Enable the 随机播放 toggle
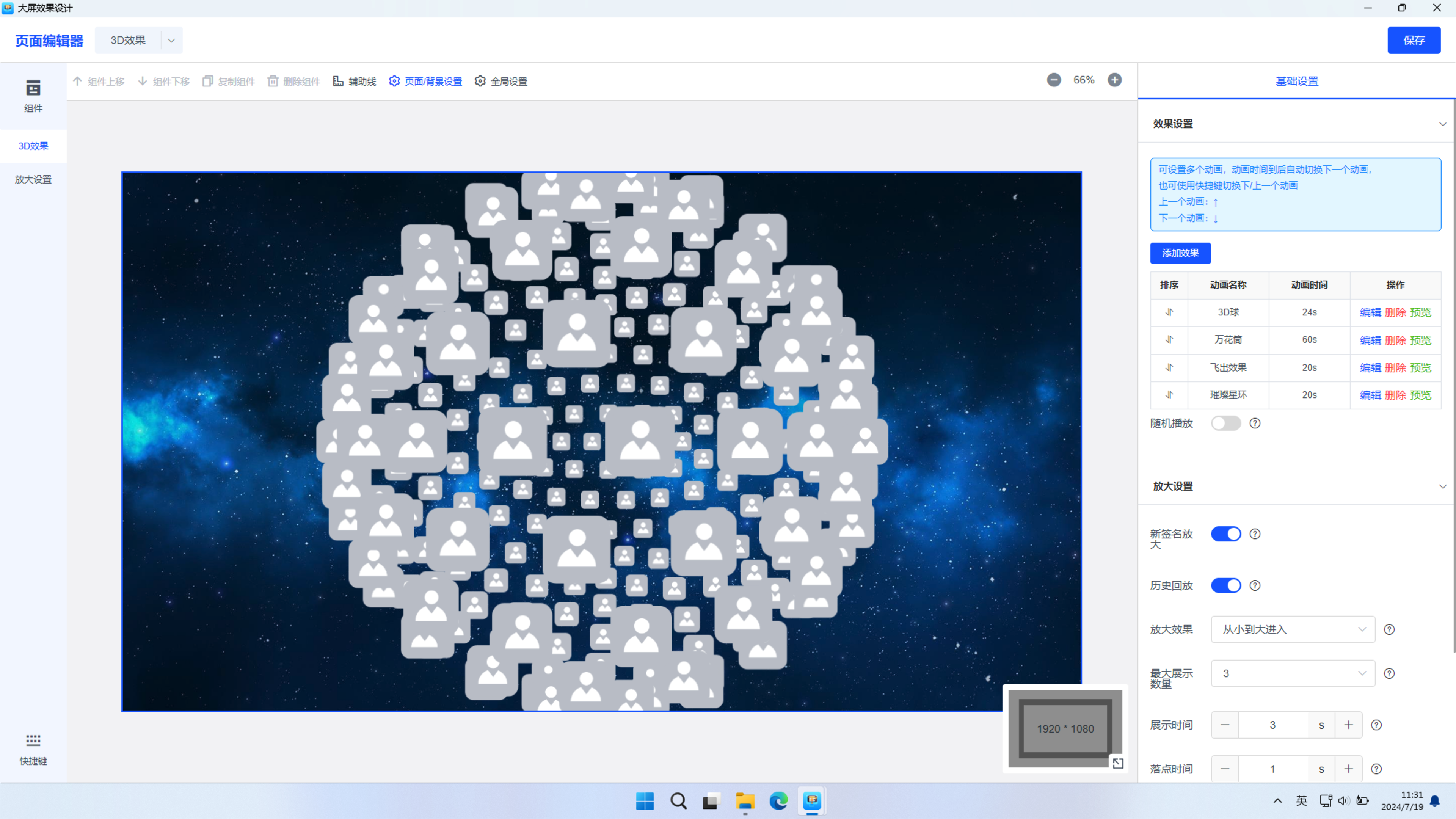This screenshot has height=819, width=1456. 1225,424
